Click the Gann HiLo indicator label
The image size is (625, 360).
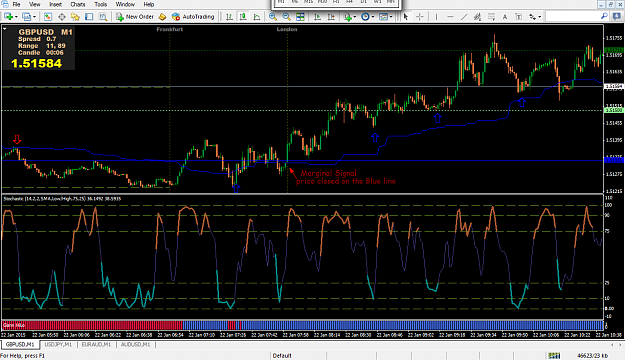pyautogui.click(x=14, y=325)
